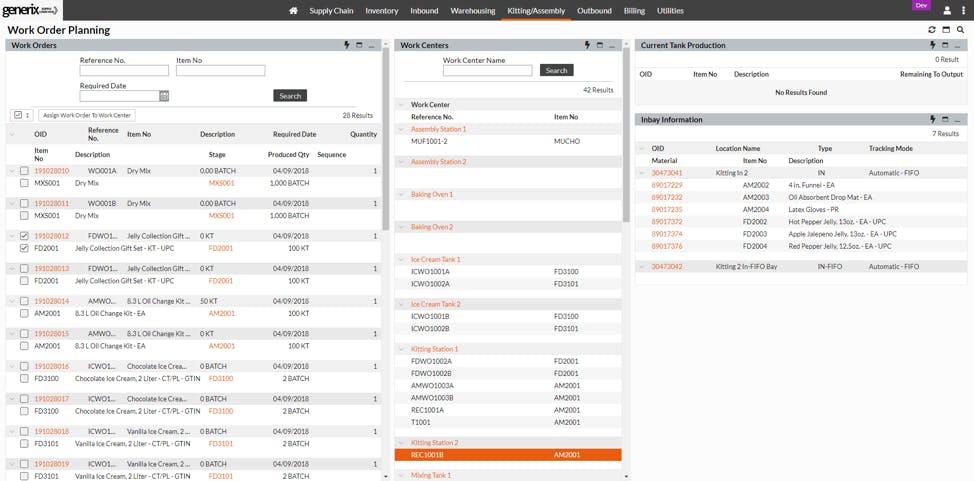Collapse Inbay location 30473041 row

pos(642,173)
